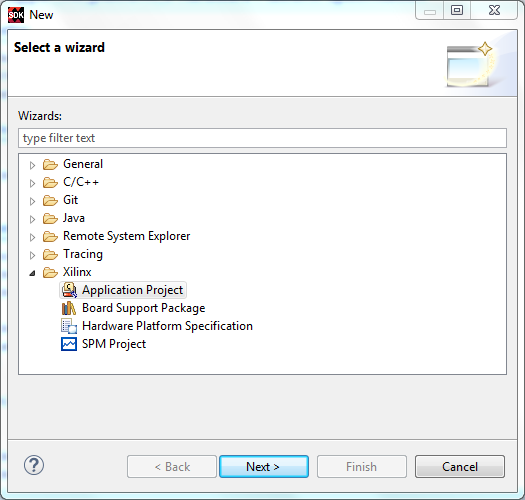Select the General tree label
The width and height of the screenshot is (525, 500).
(83, 164)
